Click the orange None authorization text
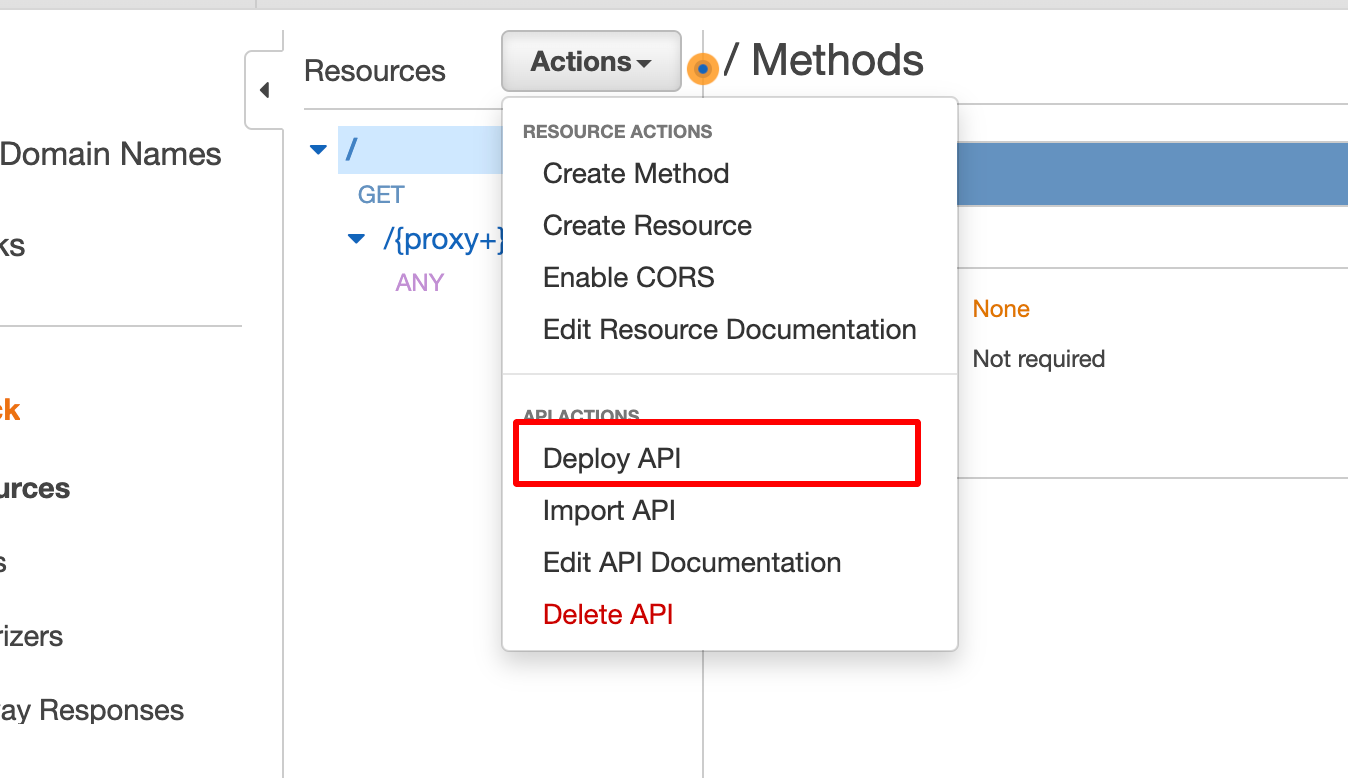Screen dimensions: 1348x778 (x=1001, y=309)
